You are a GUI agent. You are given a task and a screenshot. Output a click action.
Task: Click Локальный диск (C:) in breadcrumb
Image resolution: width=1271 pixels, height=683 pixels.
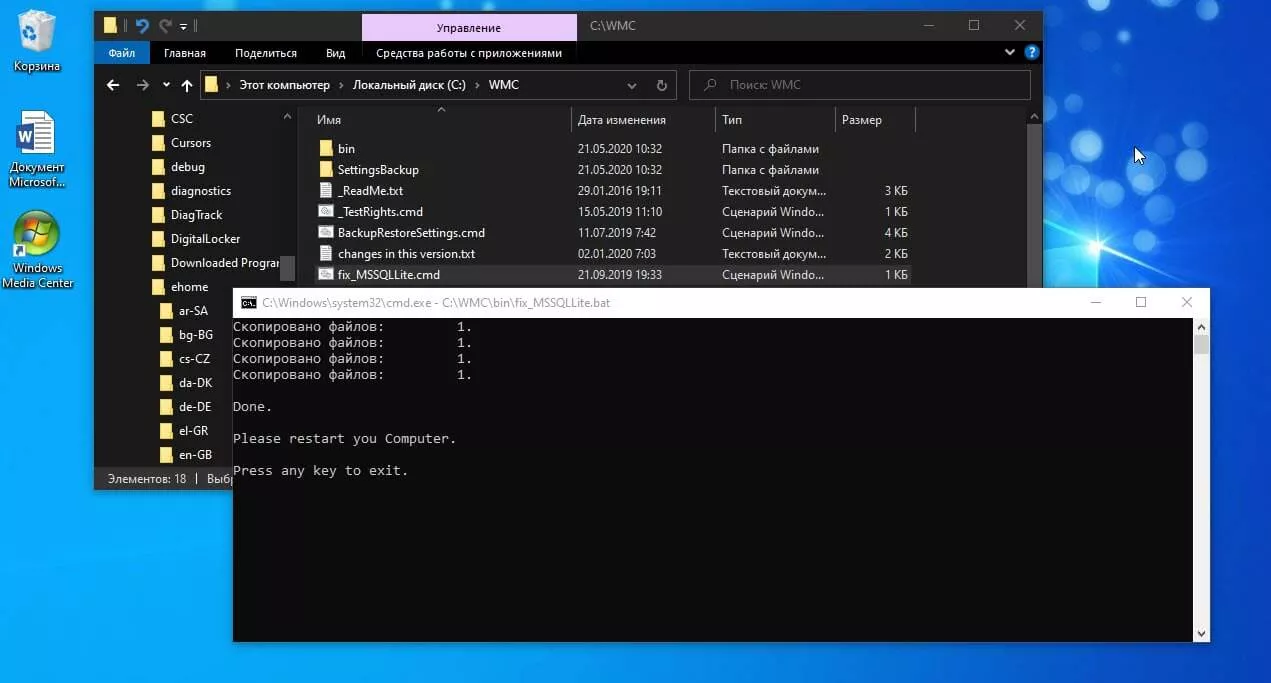click(409, 85)
